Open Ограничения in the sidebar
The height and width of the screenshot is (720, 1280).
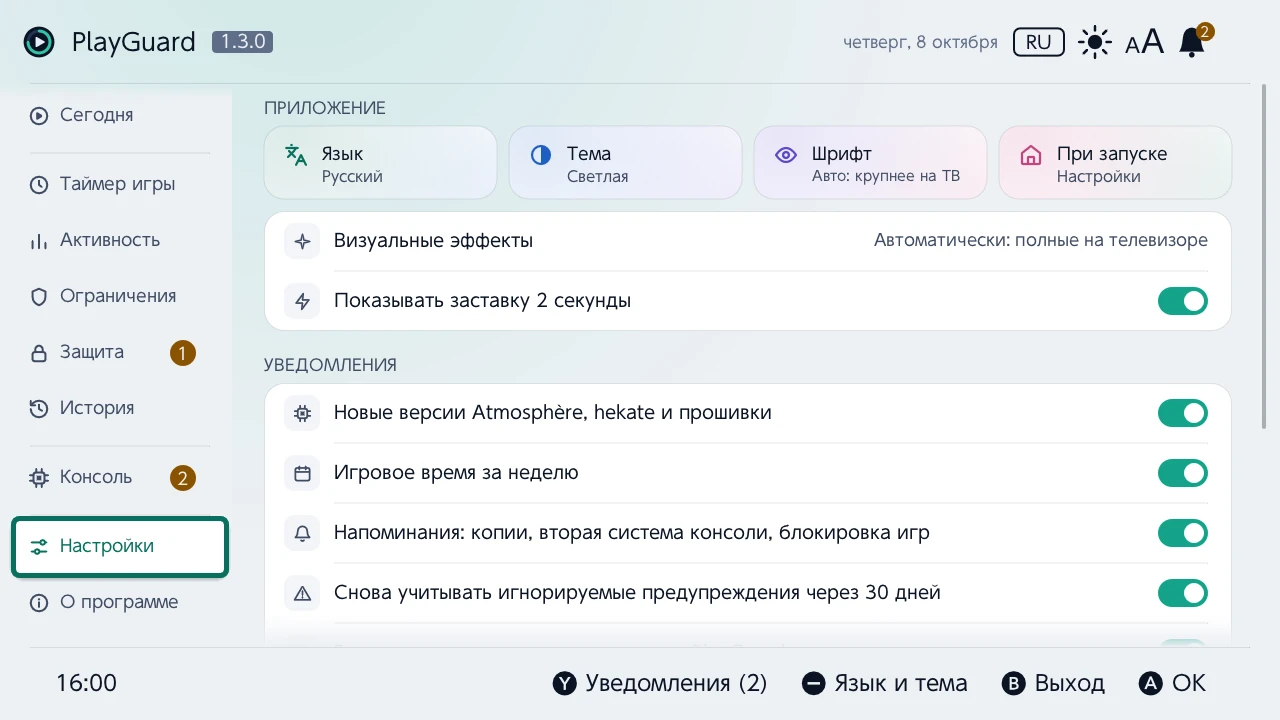coord(120,296)
